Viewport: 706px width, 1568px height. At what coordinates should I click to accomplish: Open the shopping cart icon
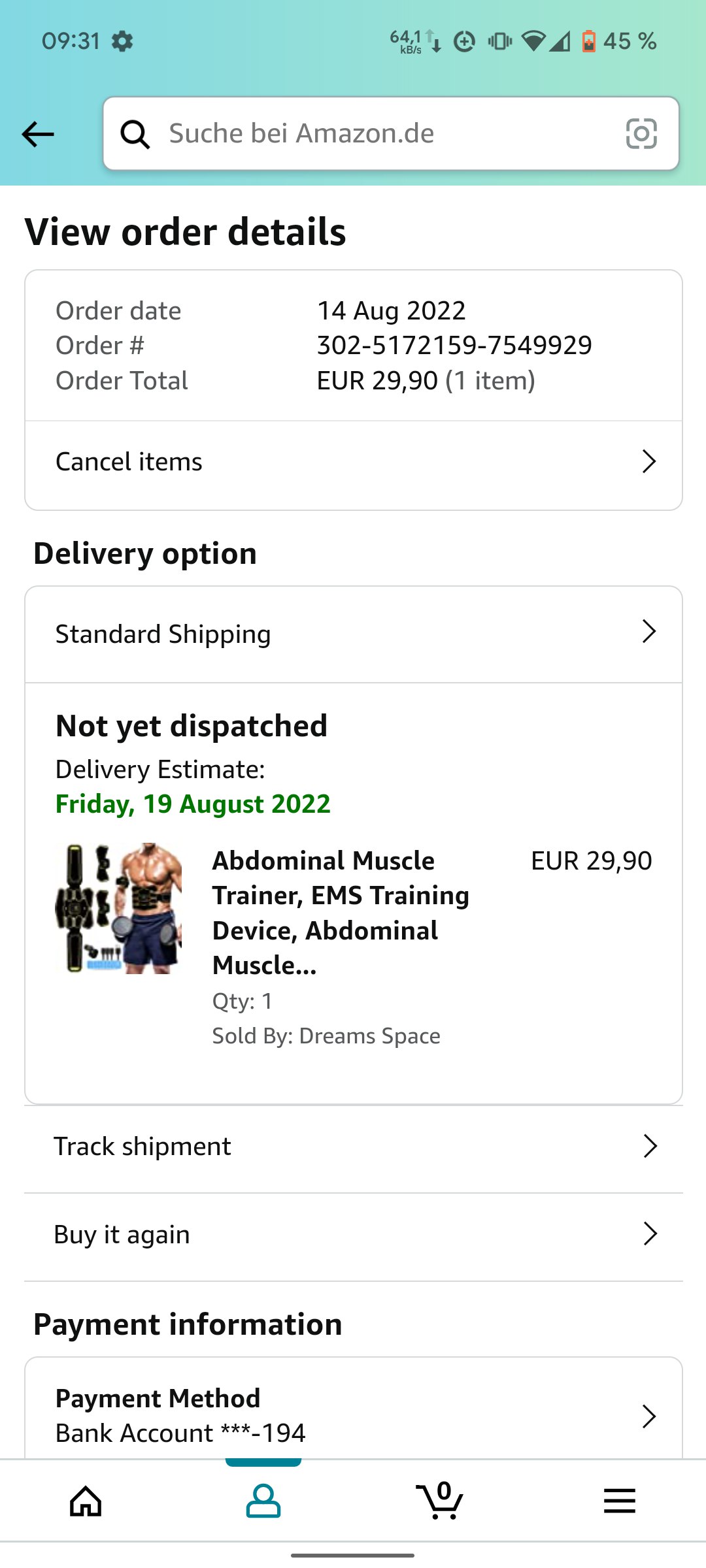coord(440,1500)
